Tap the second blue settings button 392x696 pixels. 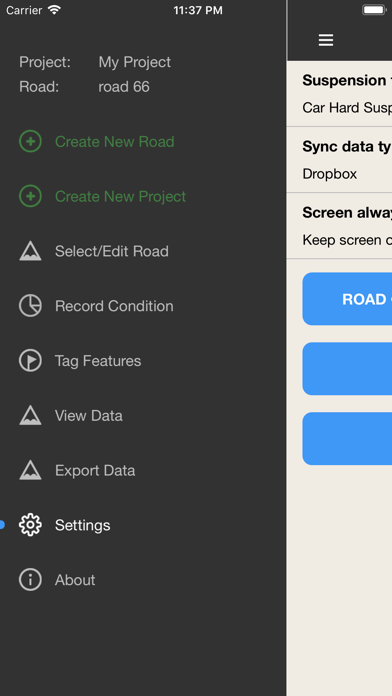pos(347,368)
